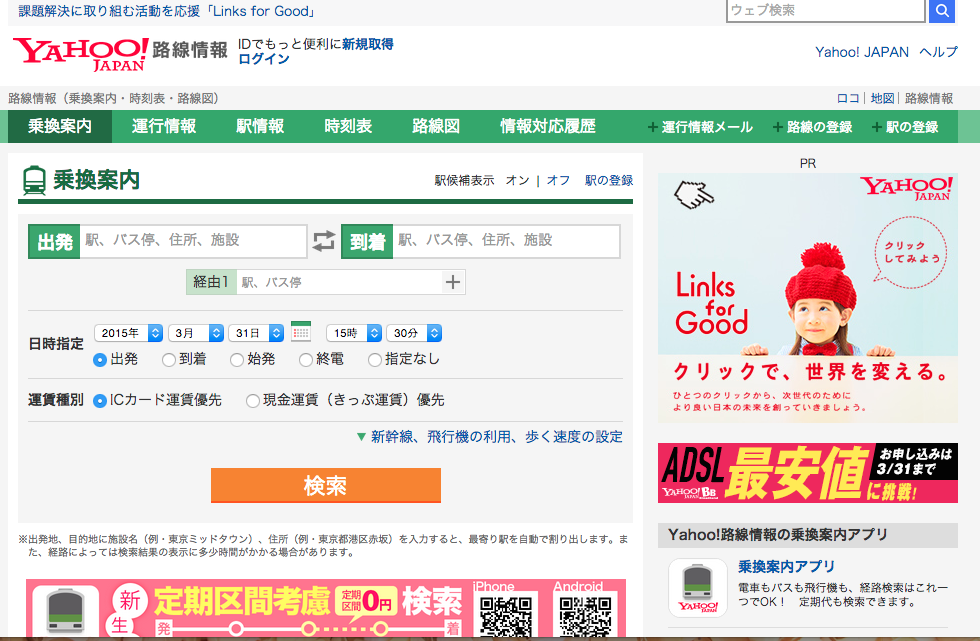Image resolution: width=980 pixels, height=641 pixels.
Task: Click the Yahoo! JAPAN logo
Action: [80, 54]
